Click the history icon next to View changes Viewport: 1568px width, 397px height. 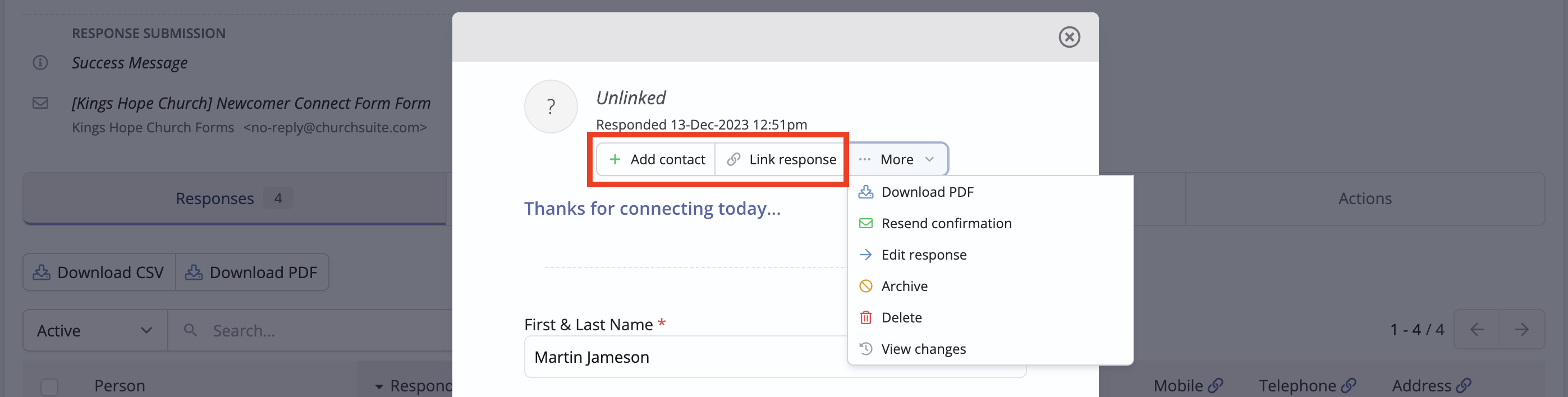point(865,349)
